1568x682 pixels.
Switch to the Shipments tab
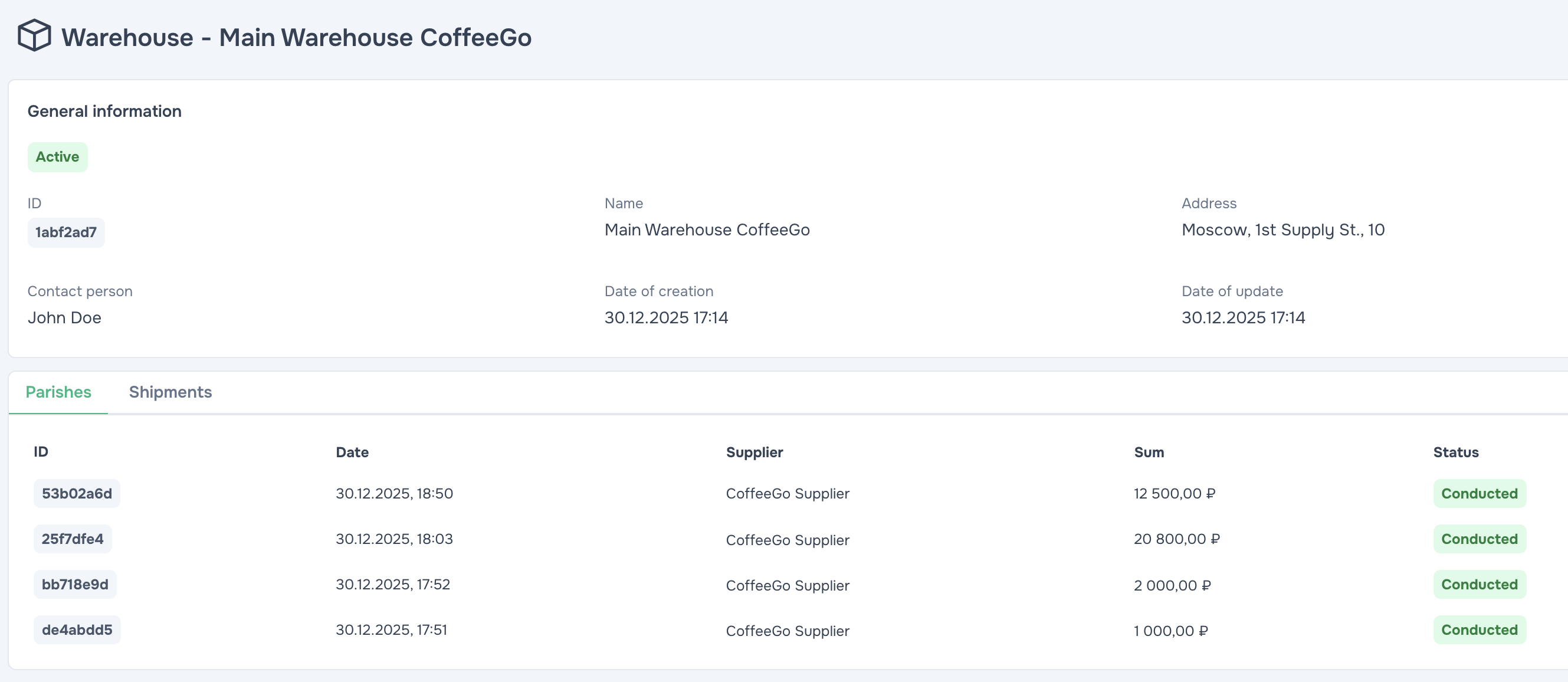click(170, 392)
